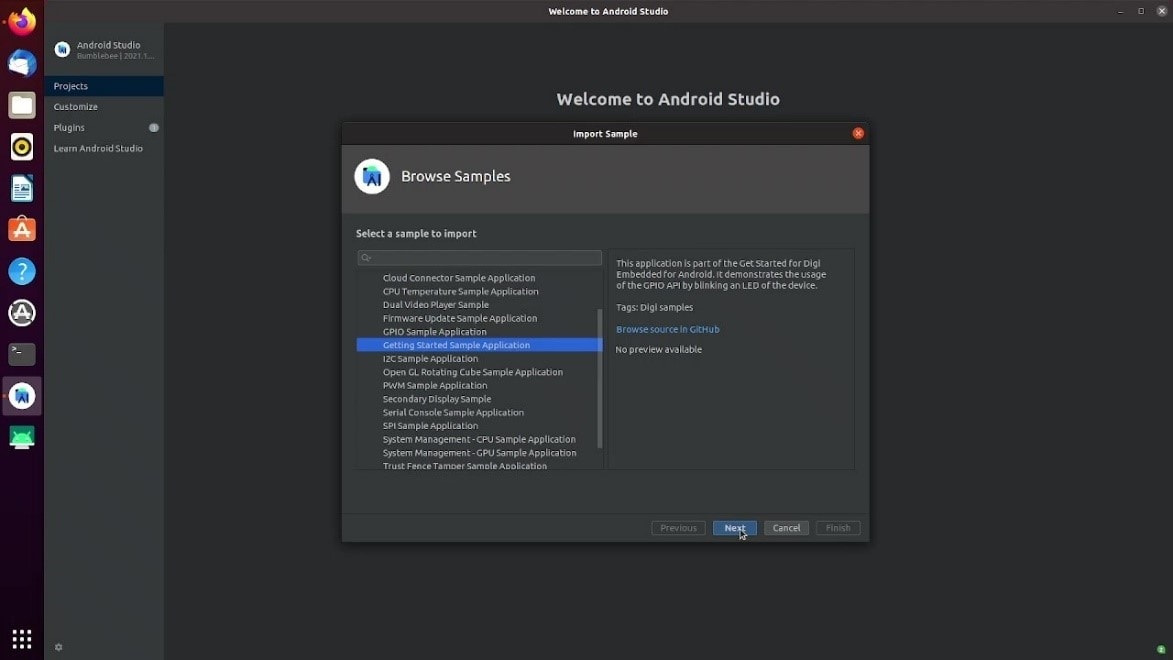Click the sample list vertical scrollbar
This screenshot has width=1173, height=660.
[600, 378]
